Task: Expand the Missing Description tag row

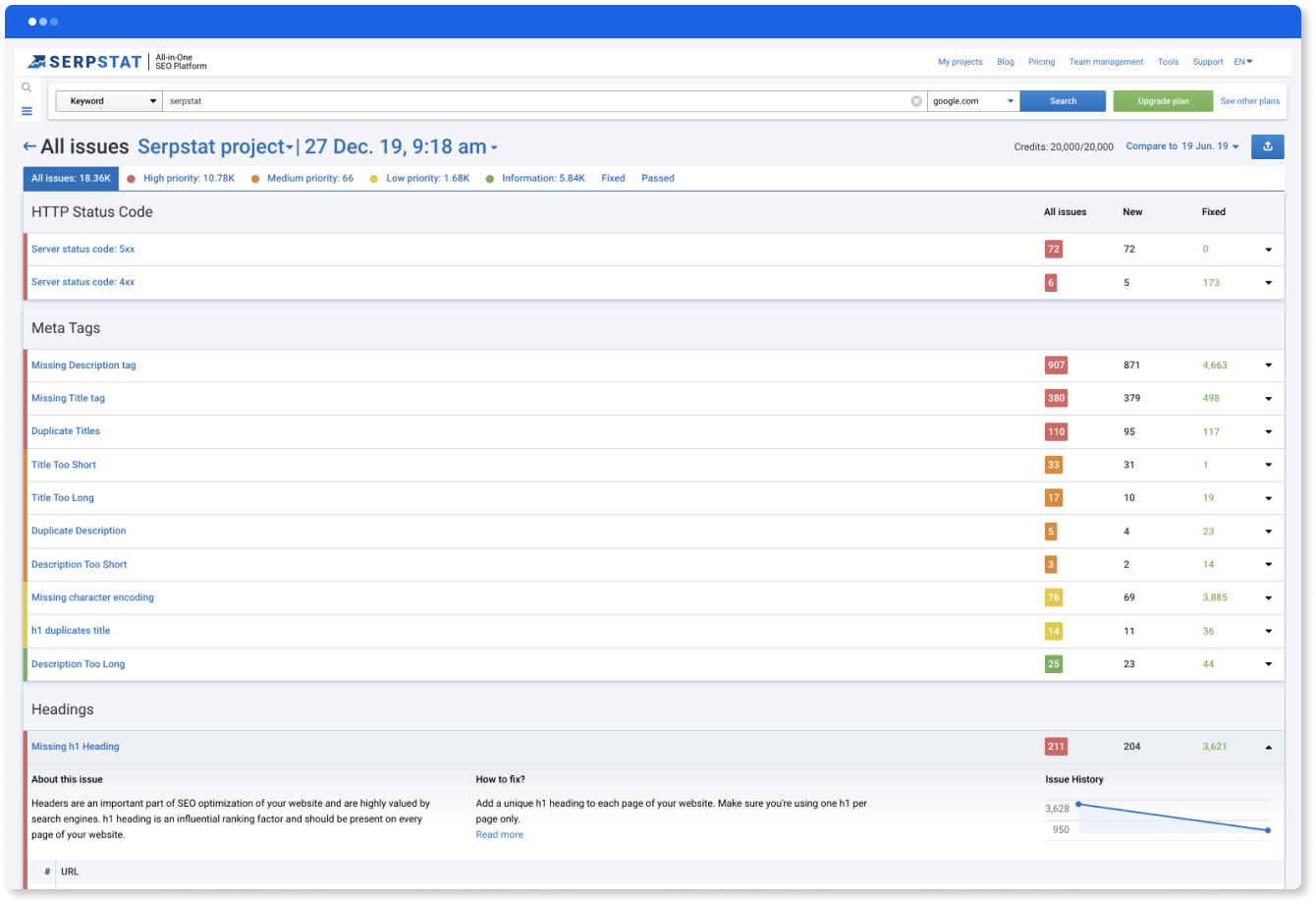Action: coord(1268,366)
